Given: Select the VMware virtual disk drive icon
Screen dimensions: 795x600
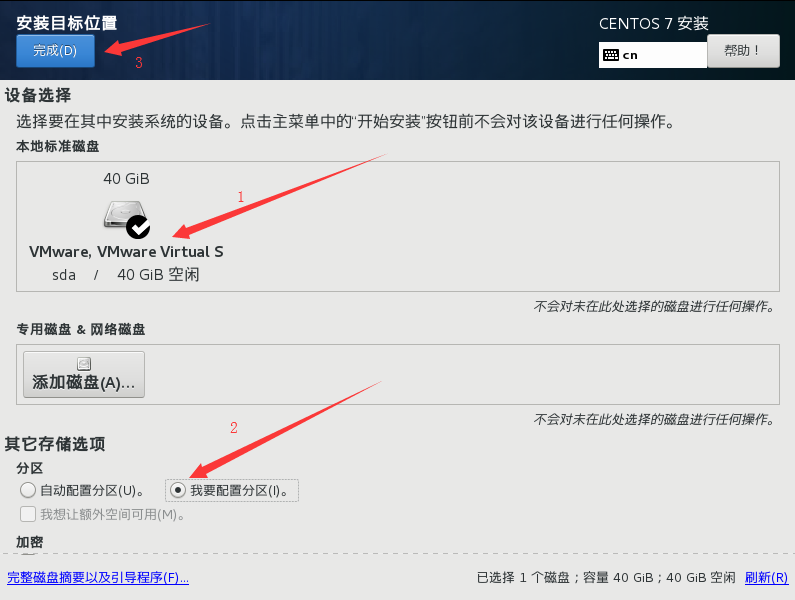Looking at the screenshot, I should (125, 215).
